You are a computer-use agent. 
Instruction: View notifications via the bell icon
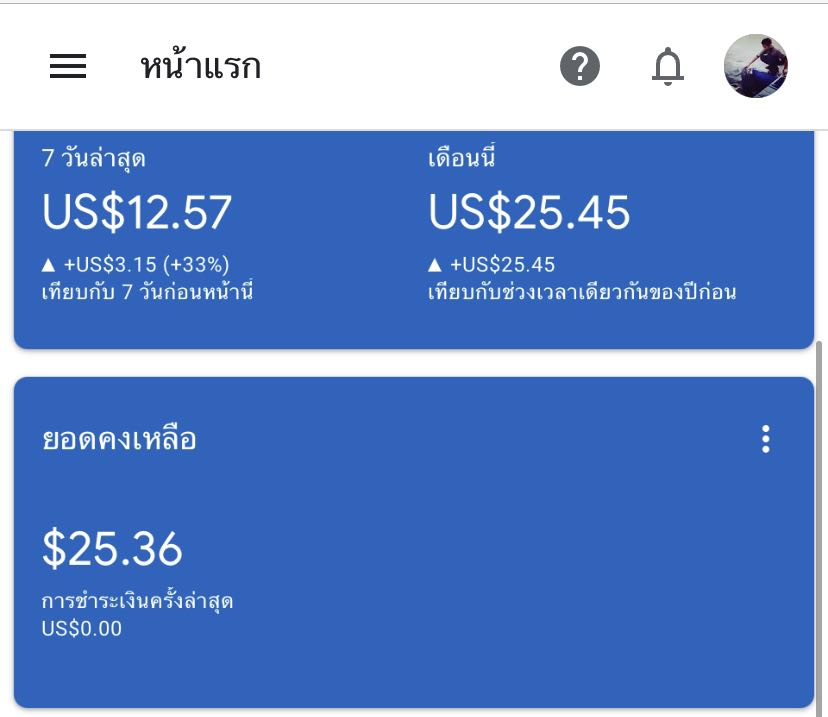(667, 66)
